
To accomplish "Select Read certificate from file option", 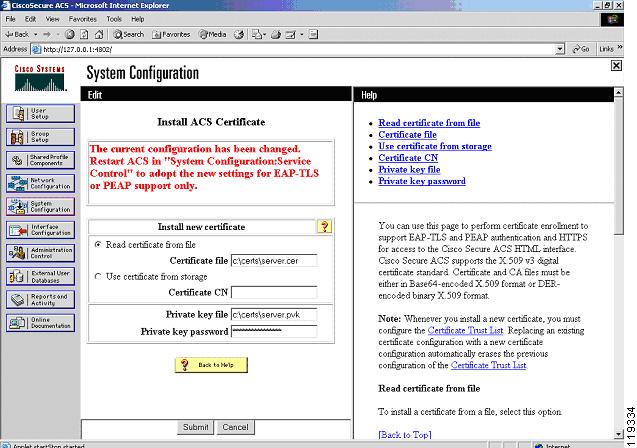I will 98,245.
